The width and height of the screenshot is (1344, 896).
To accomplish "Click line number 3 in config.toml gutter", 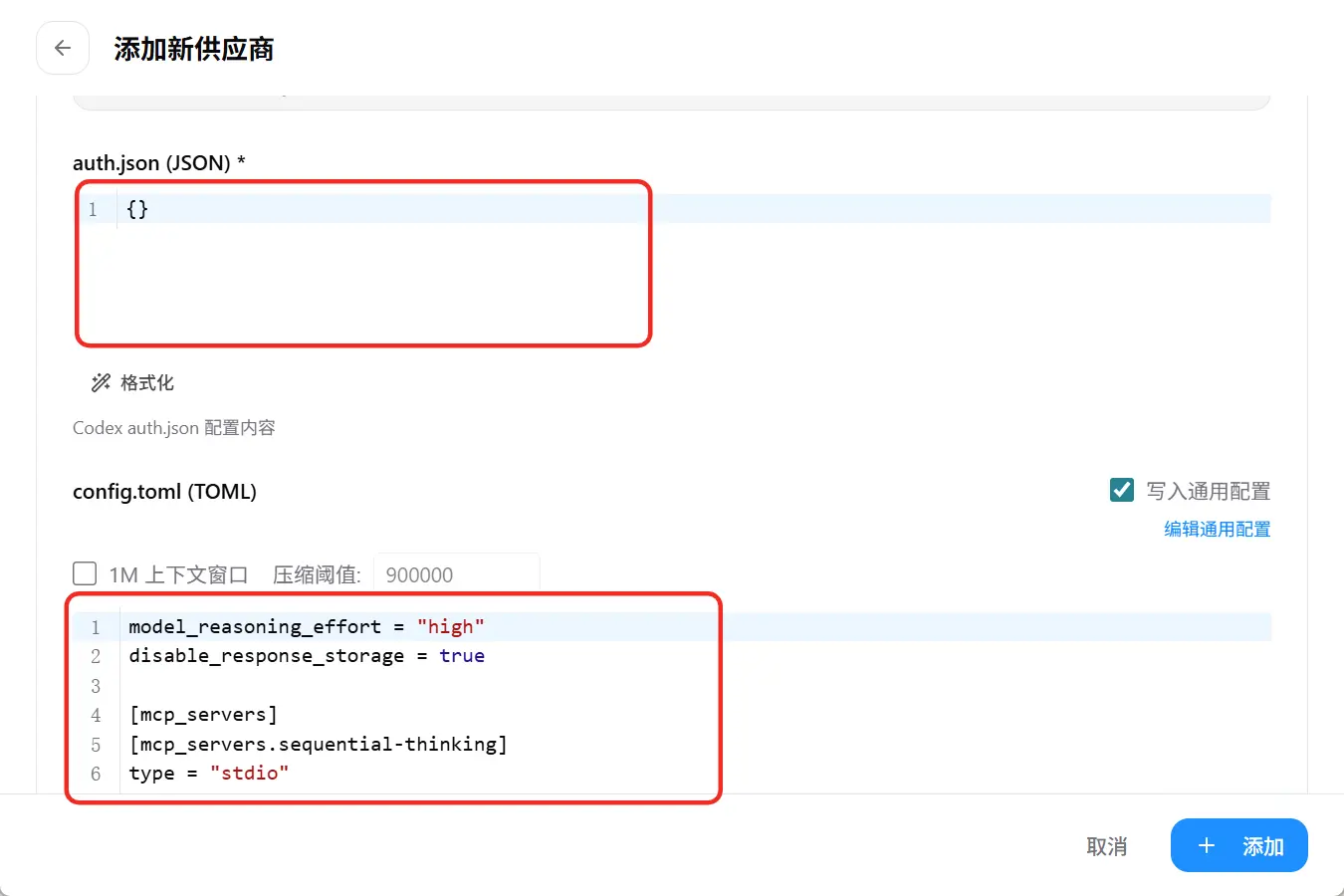I will [96, 686].
